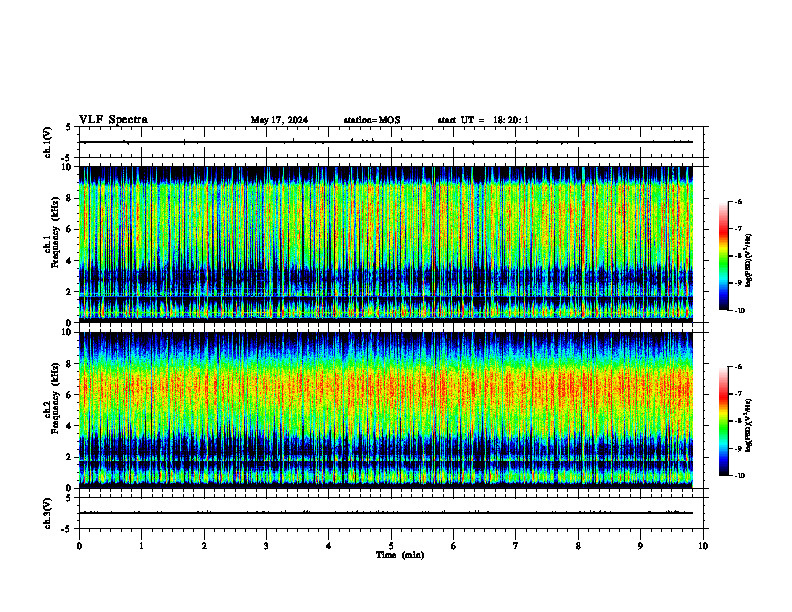
Task: Click the "-10" label on ch.2 color bar
Action: pos(739,476)
